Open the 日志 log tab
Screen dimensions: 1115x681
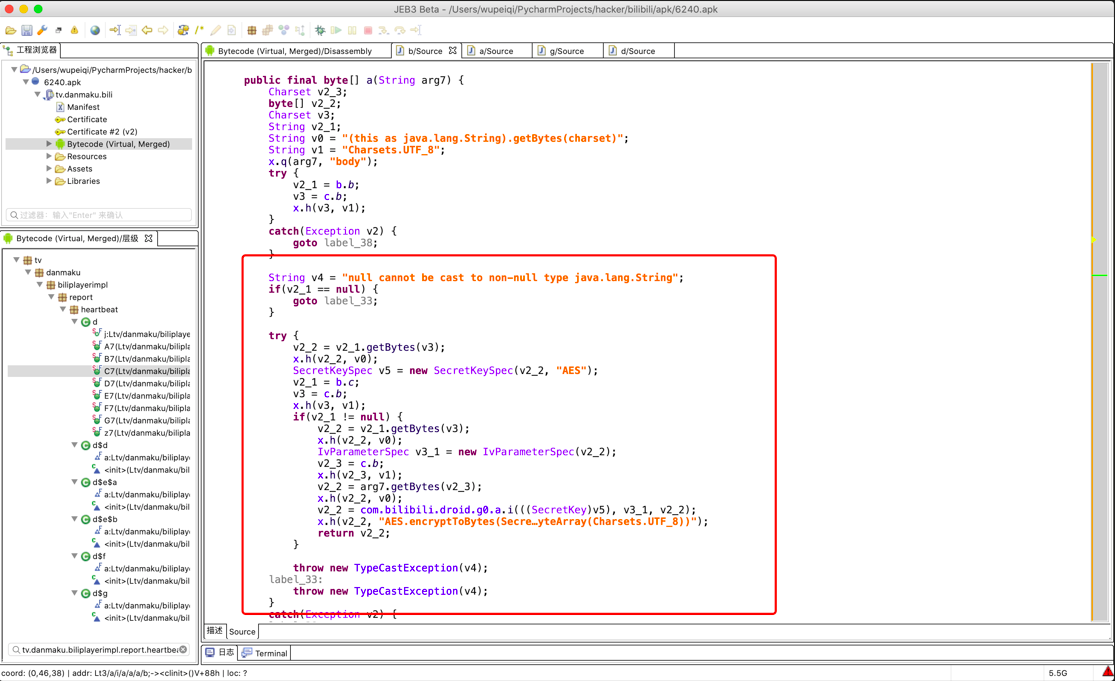[x=220, y=653]
